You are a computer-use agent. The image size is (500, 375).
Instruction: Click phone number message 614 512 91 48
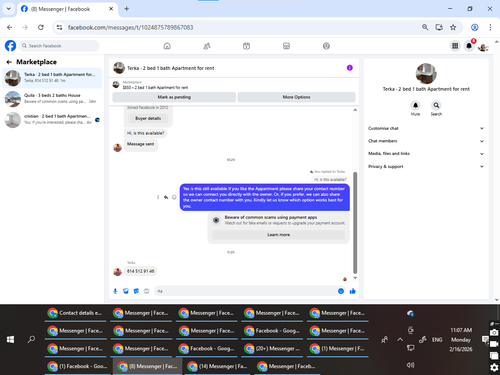(x=141, y=271)
